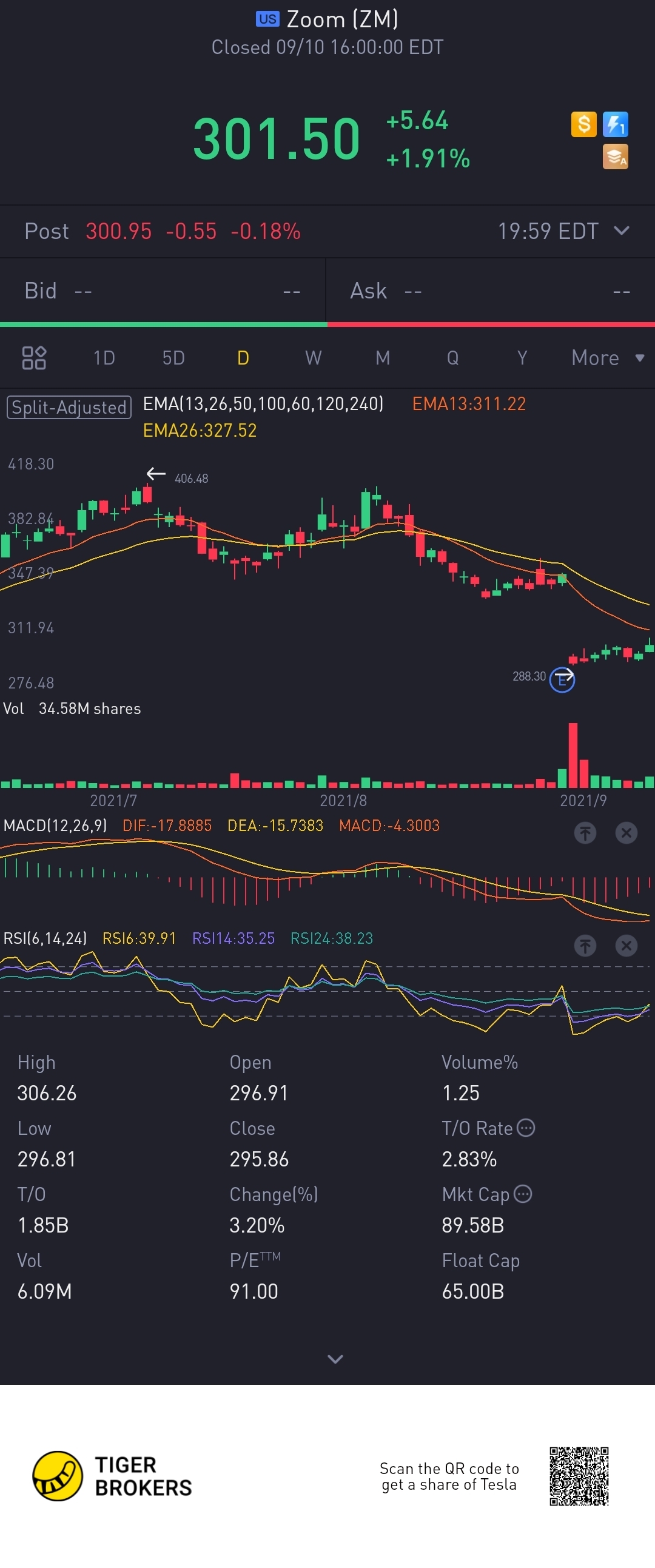Open MACD(12,26,9) indicator settings
The image size is (655, 1568).
pos(55,826)
